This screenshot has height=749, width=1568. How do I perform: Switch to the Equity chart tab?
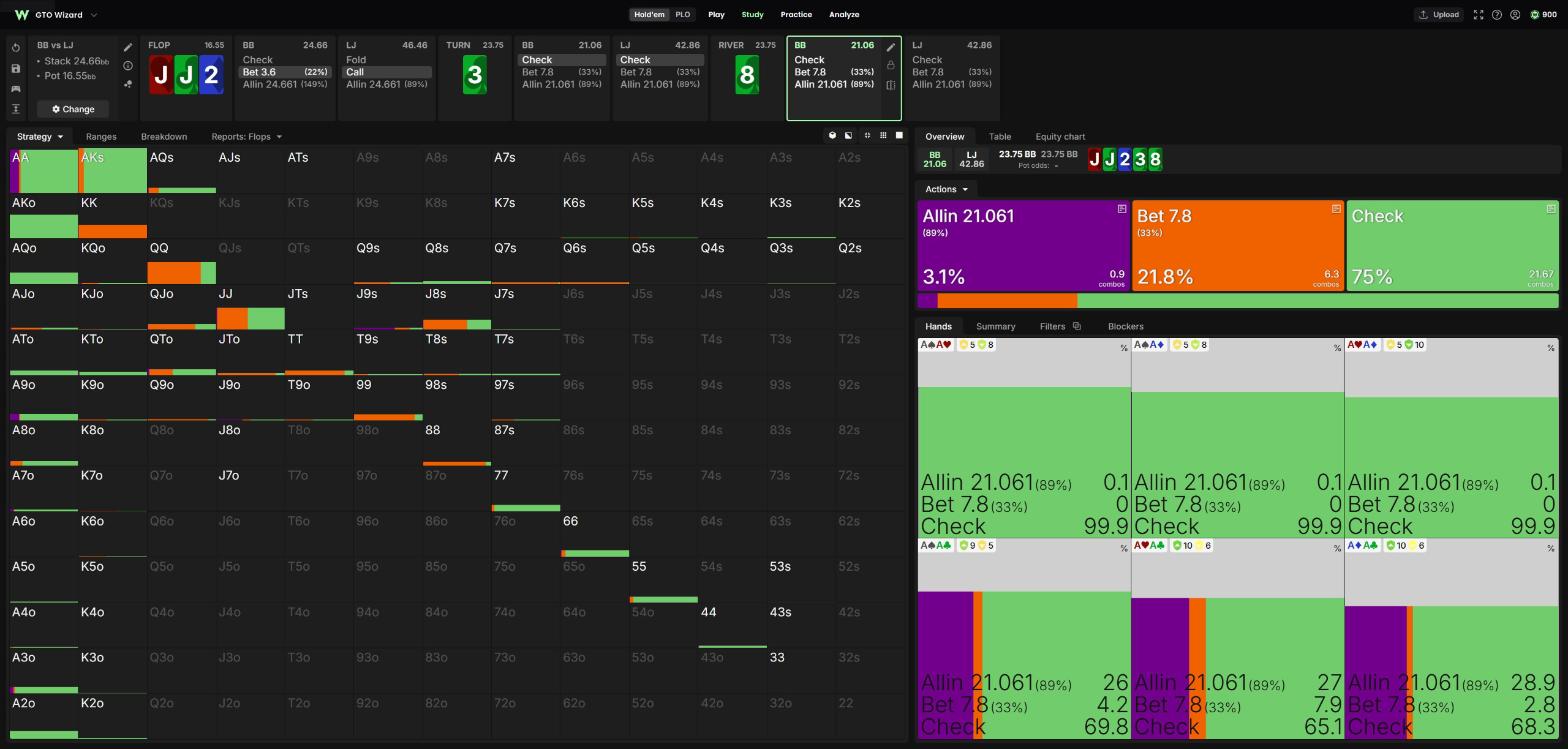click(1060, 137)
